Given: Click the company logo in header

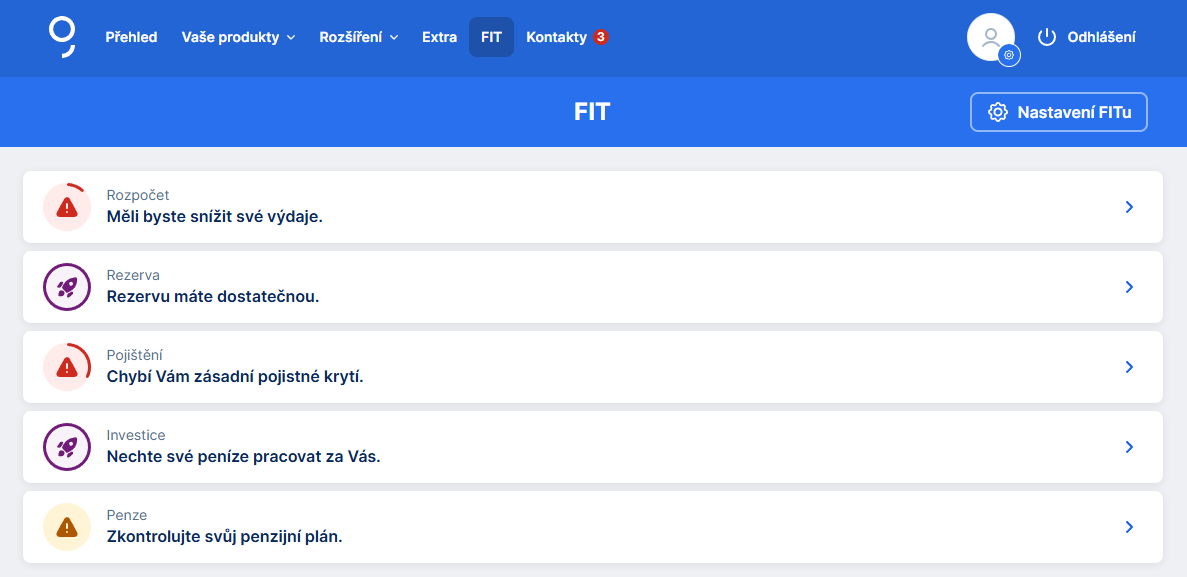Looking at the screenshot, I should (x=62, y=37).
